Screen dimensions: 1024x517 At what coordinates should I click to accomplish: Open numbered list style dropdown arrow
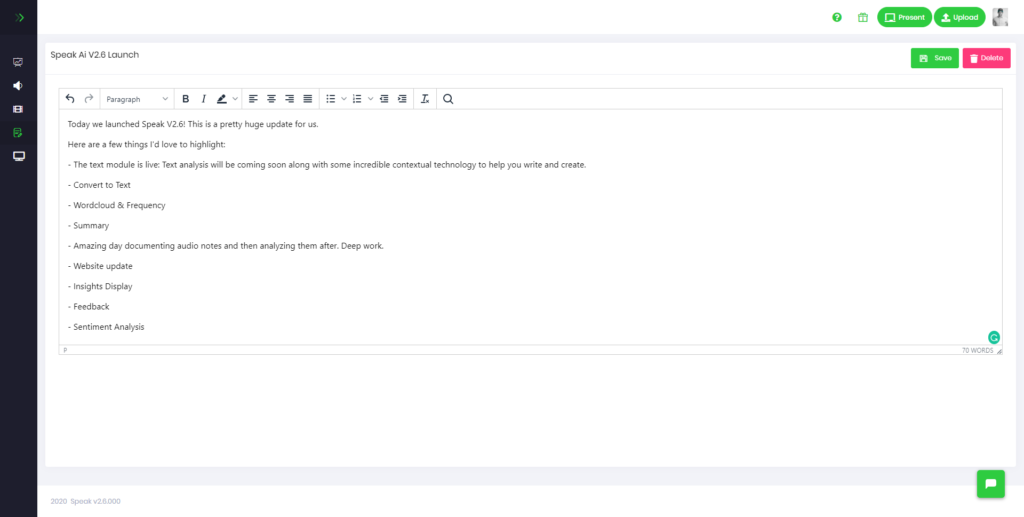point(370,99)
